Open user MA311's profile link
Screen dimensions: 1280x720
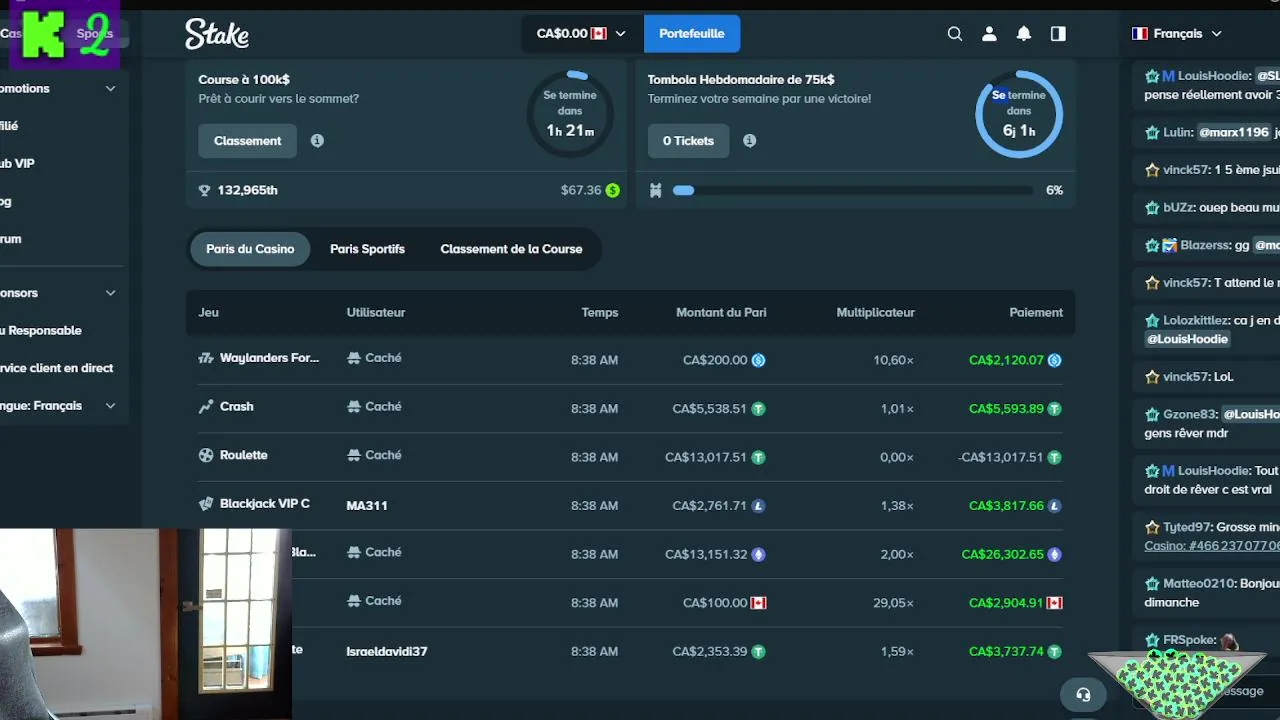pos(367,506)
